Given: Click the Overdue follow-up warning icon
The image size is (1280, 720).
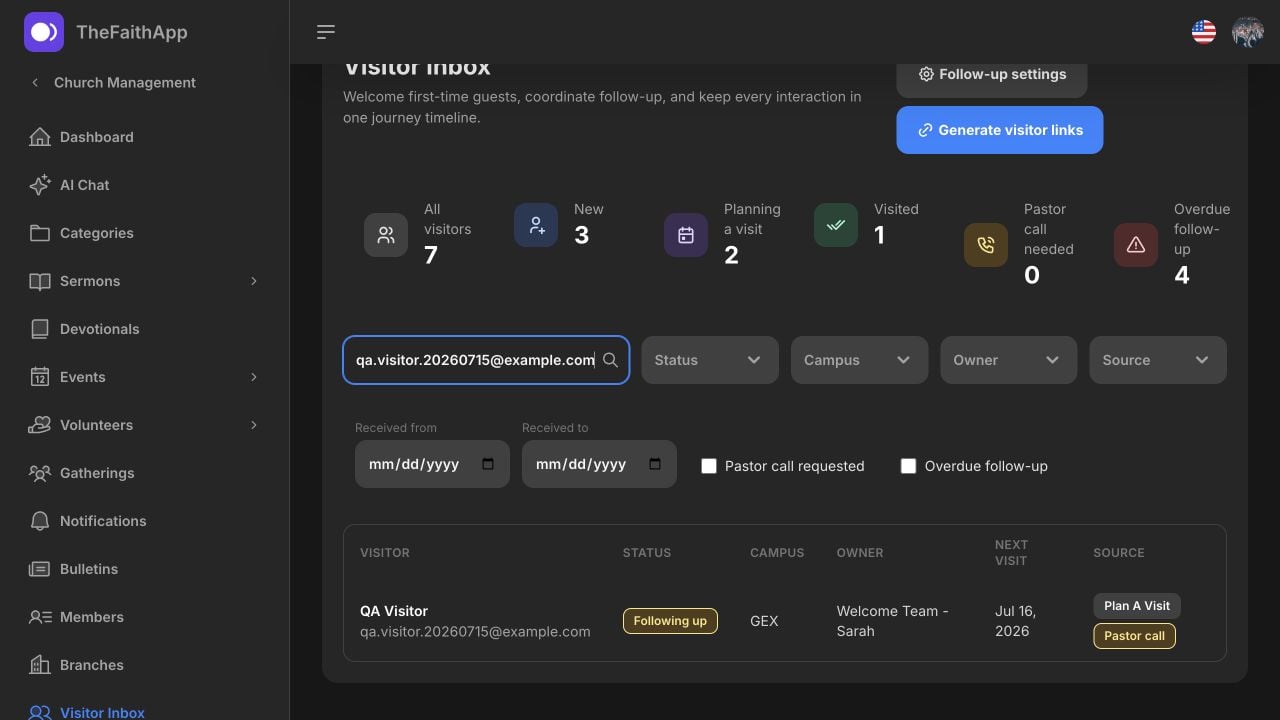Looking at the screenshot, I should 1136,245.
